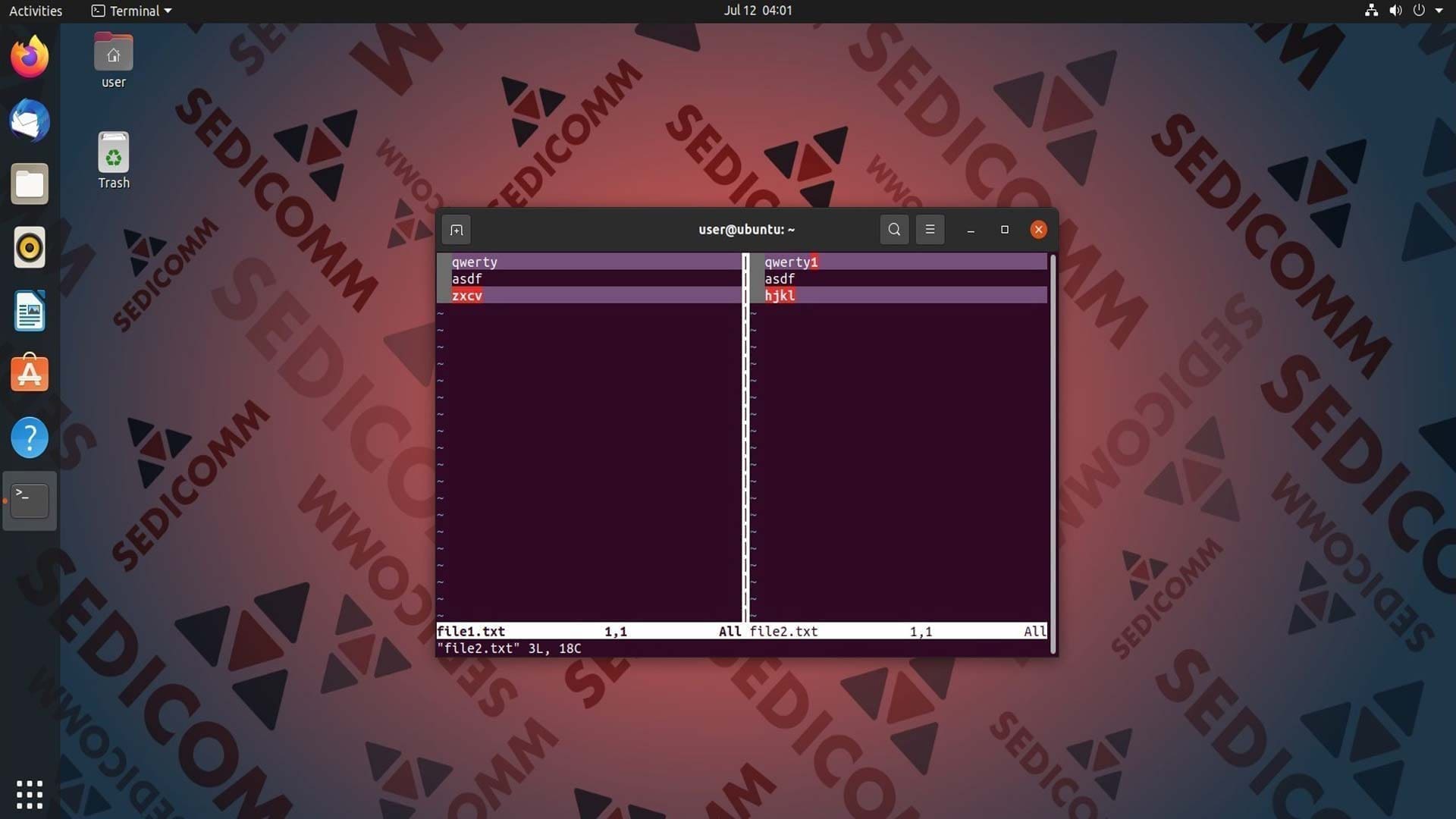Click the 'qwerty' line in file1.txt pane
The height and width of the screenshot is (819, 1456).
pos(589,262)
